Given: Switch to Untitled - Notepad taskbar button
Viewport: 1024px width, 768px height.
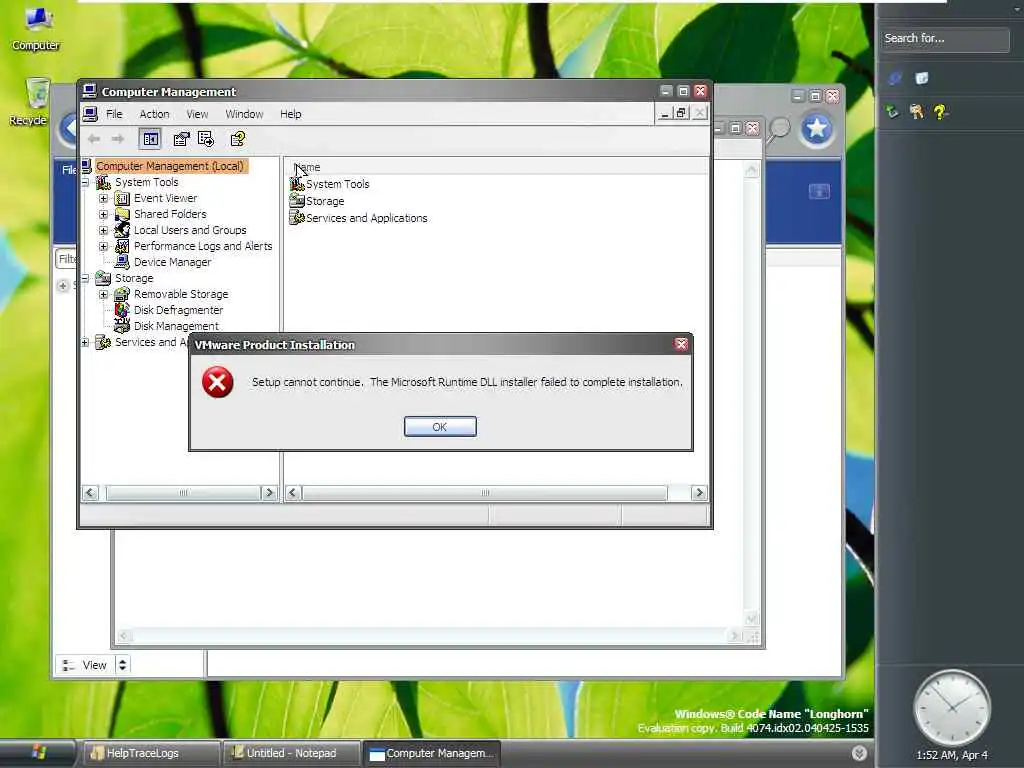Looking at the screenshot, I should pyautogui.click(x=291, y=753).
